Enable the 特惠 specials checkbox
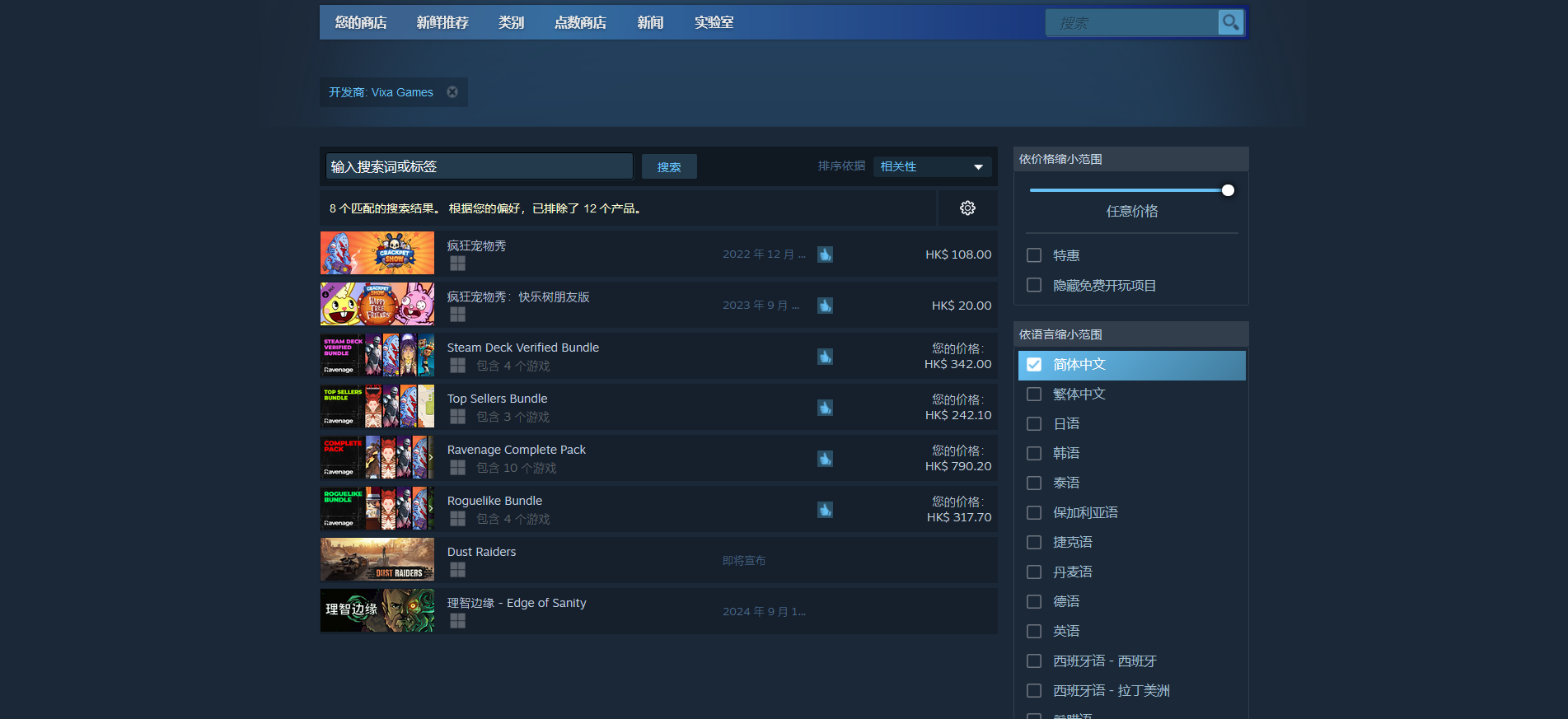 point(1034,255)
